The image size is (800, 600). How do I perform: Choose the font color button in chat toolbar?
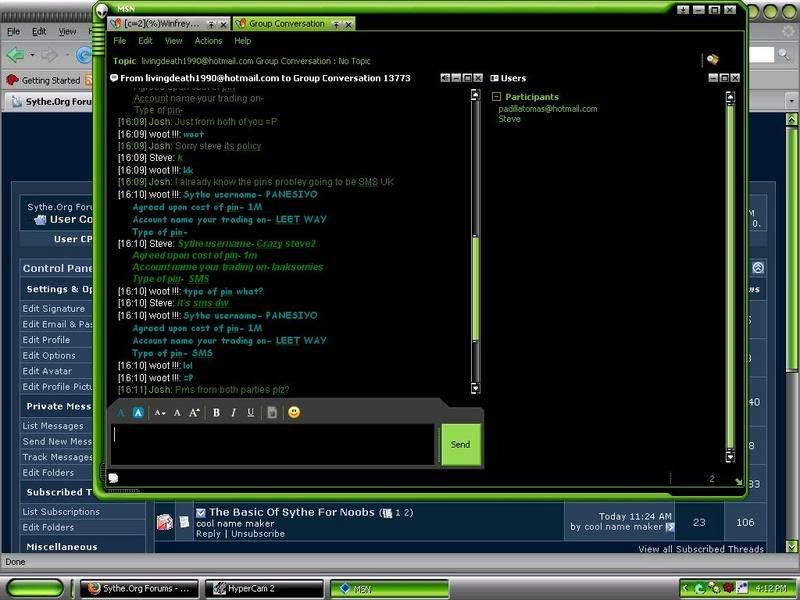(121, 413)
